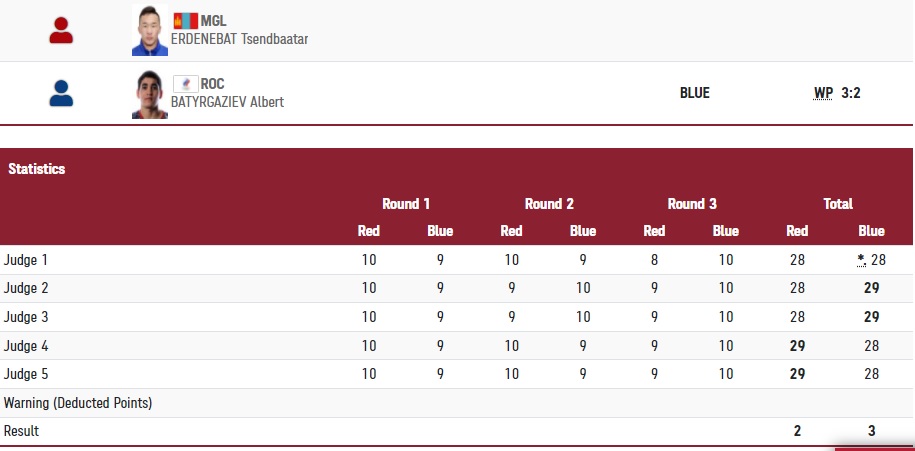This screenshot has height=451, width=915.
Task: Open BATYRGAZIEV Albert athlete profile link
Action: (228, 102)
